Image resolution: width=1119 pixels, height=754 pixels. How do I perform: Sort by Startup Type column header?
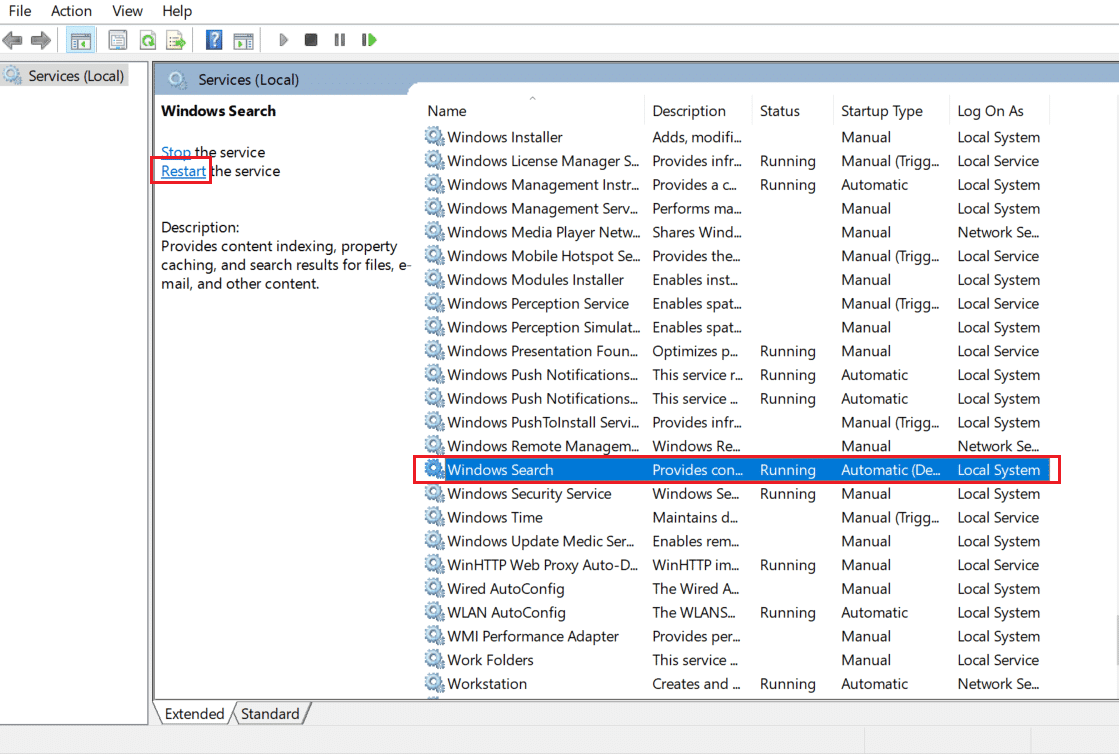(891, 111)
